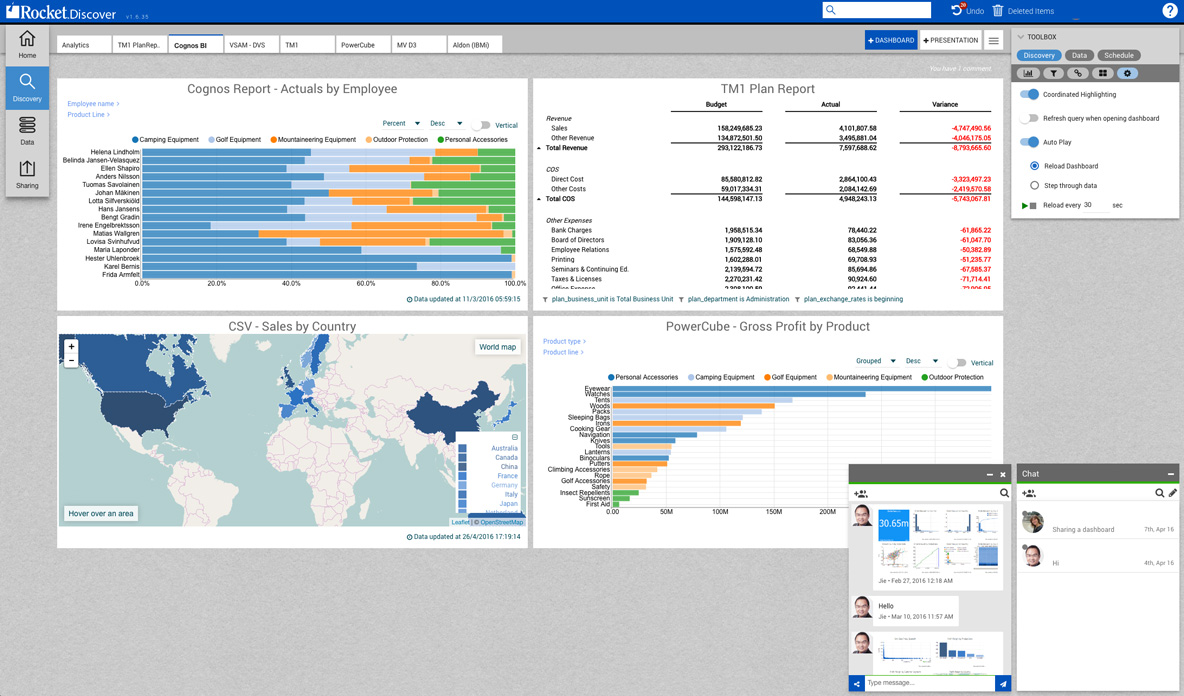This screenshot has width=1184, height=696.
Task: Open the help question mark icon
Action: pyautogui.click(x=1169, y=11)
